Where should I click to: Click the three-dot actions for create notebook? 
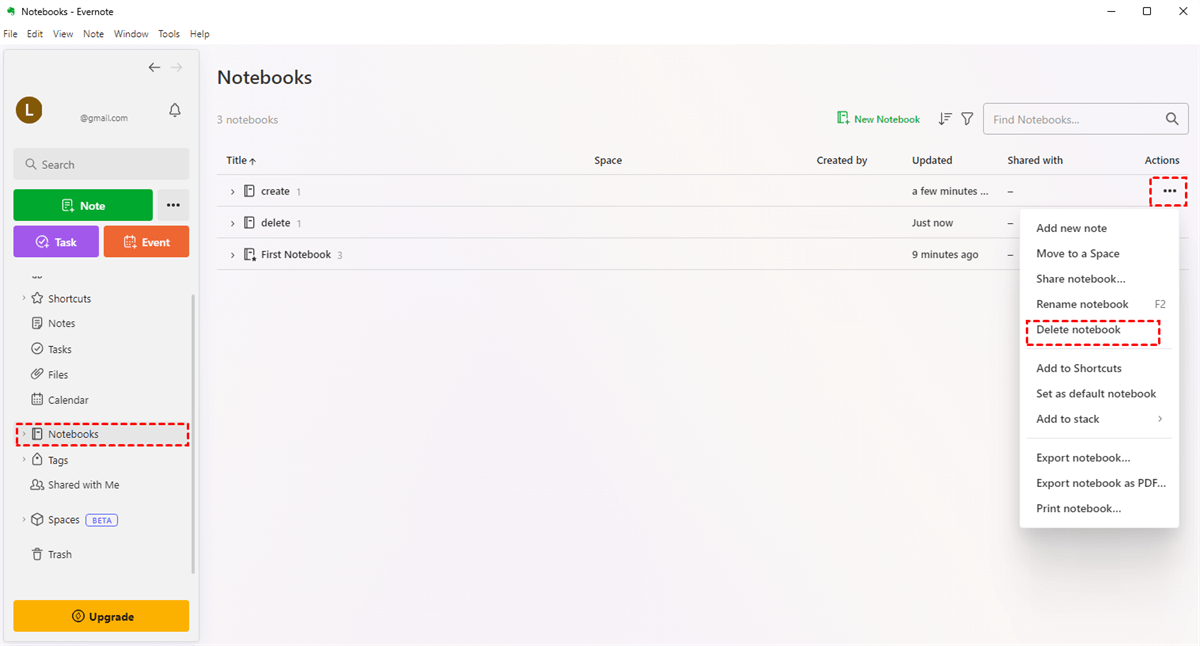pyautogui.click(x=1169, y=191)
